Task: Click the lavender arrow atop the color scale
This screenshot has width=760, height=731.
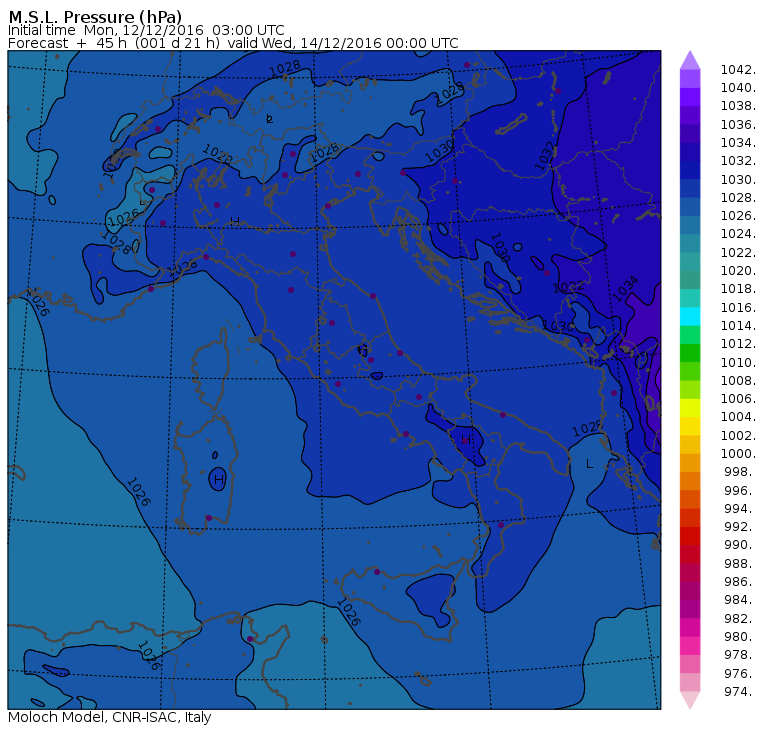Action: click(690, 61)
